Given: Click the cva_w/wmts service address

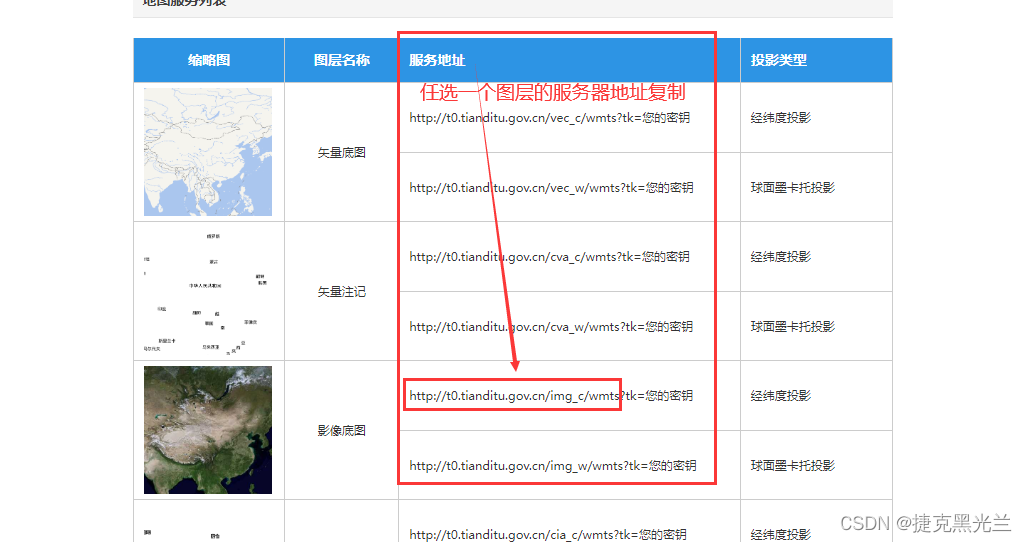Looking at the screenshot, I should pos(551,327).
